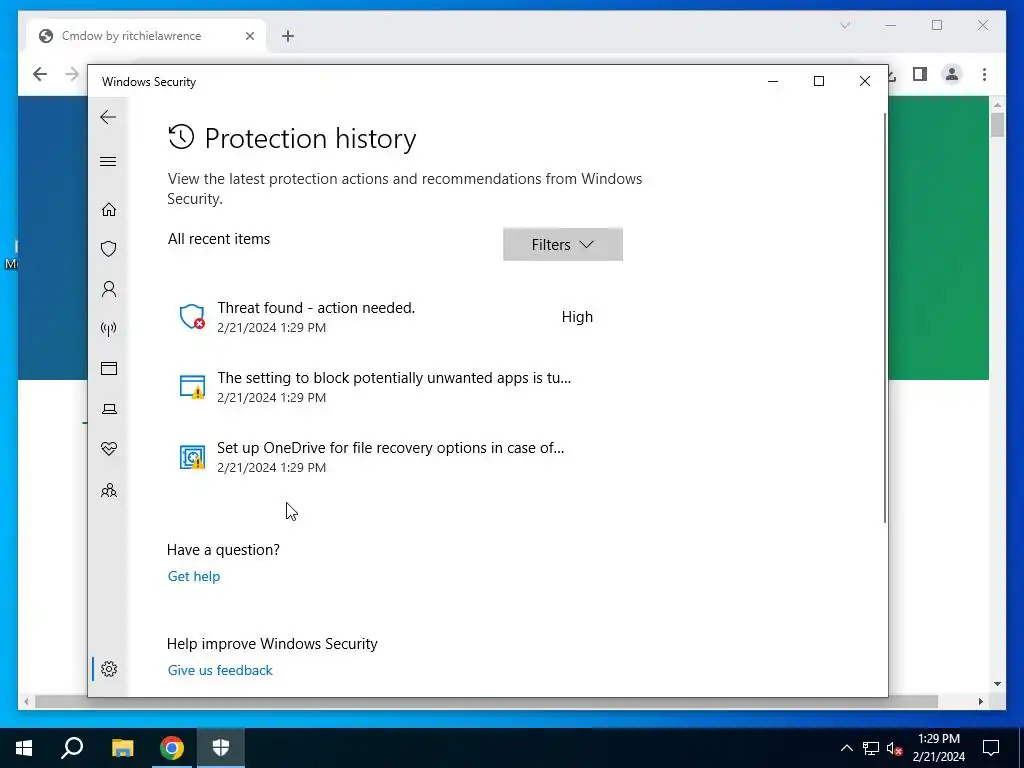The image size is (1024, 768).
Task: Click the unwanted apps warning icon
Action: [x=192, y=387]
